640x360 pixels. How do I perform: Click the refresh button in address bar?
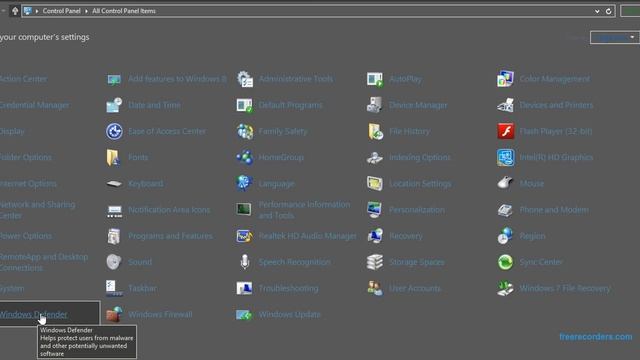pyautogui.click(x=609, y=11)
